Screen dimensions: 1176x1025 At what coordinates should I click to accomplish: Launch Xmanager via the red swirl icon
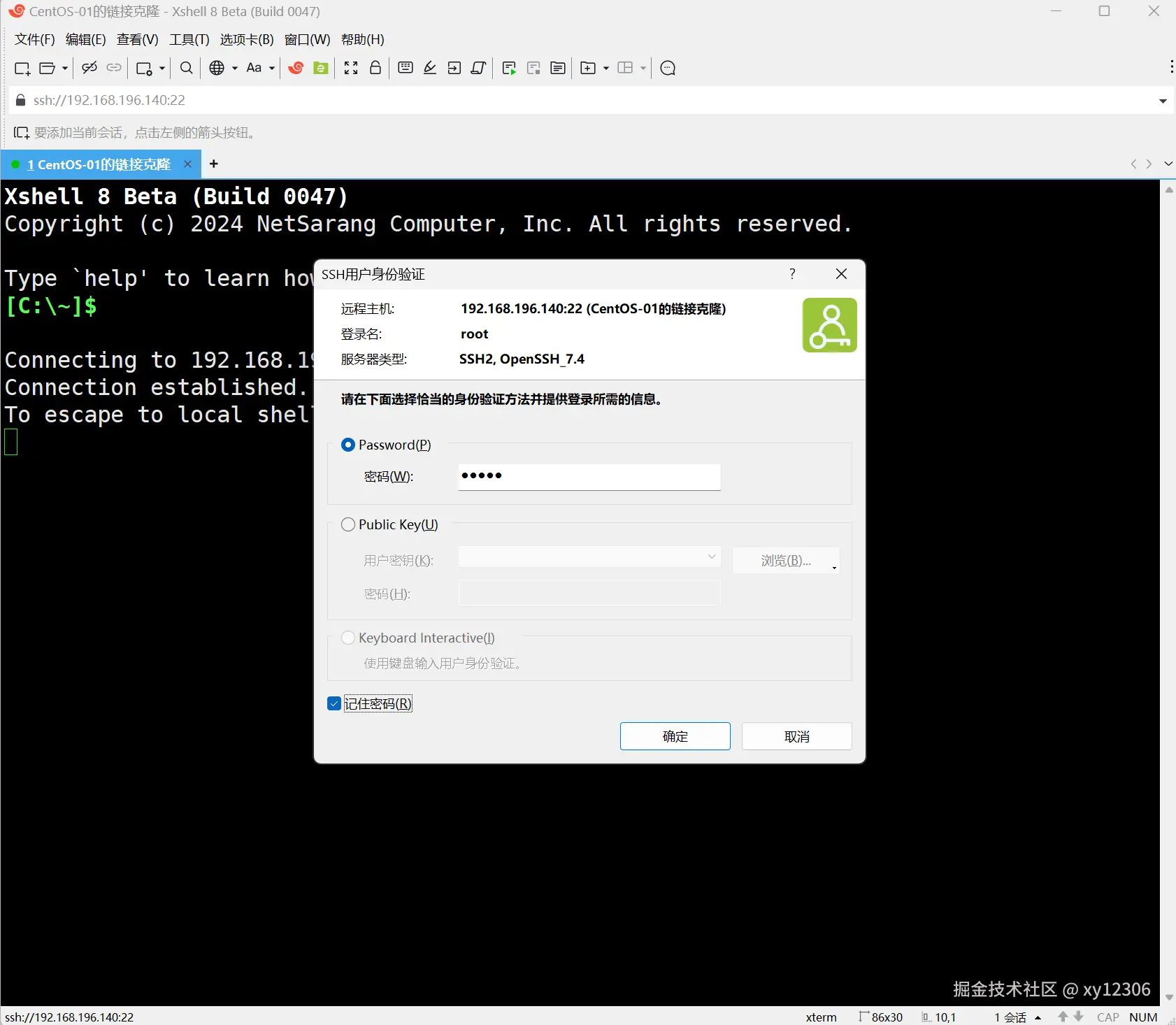pos(296,68)
